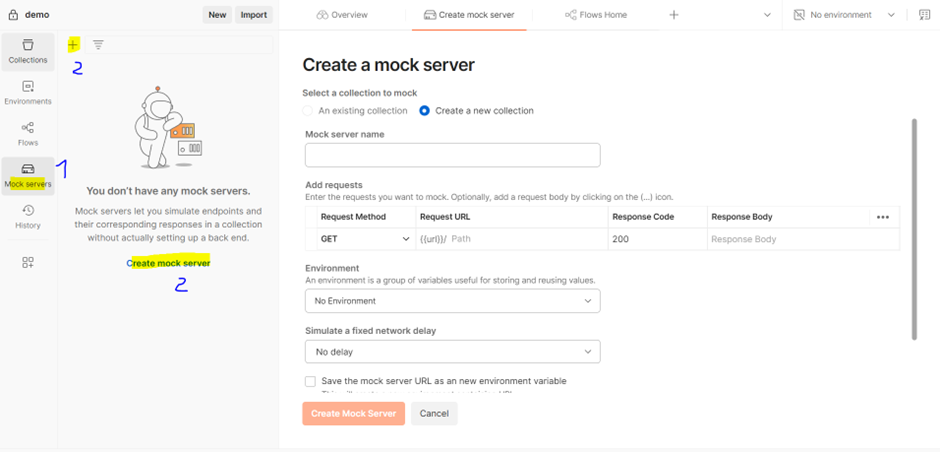Check 'Save the mock server URL' checkbox
This screenshot has height=452, width=940.
pos(310,381)
